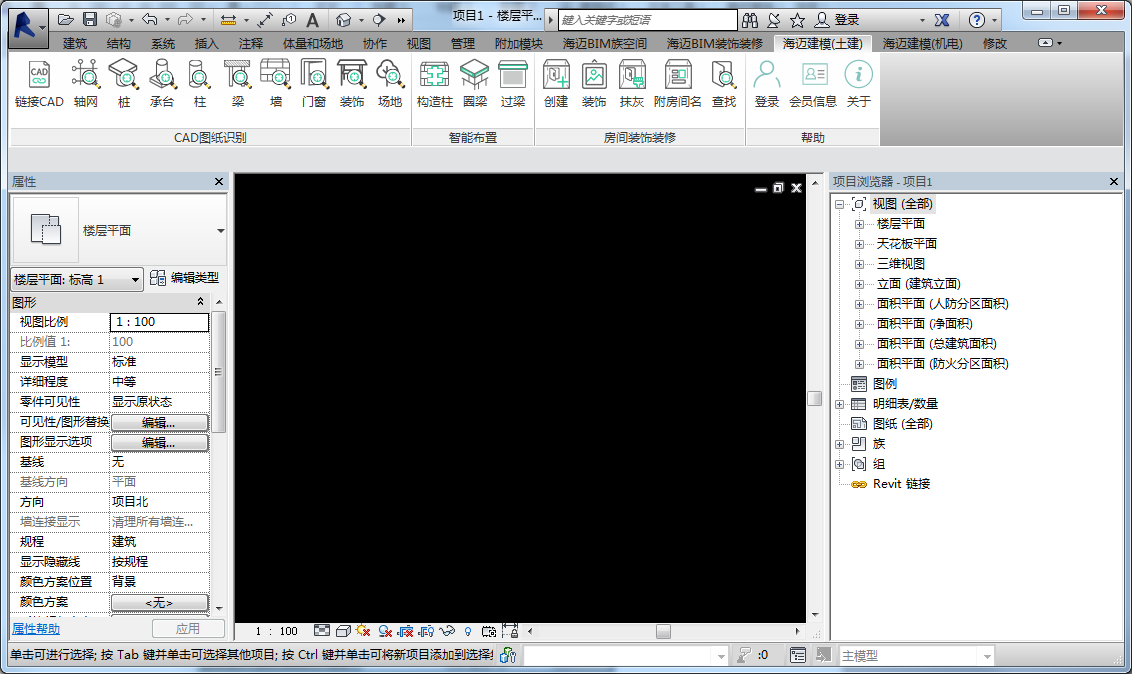Click the 场地 recognition tool
Viewport: 1132px width, 674px height.
point(390,84)
